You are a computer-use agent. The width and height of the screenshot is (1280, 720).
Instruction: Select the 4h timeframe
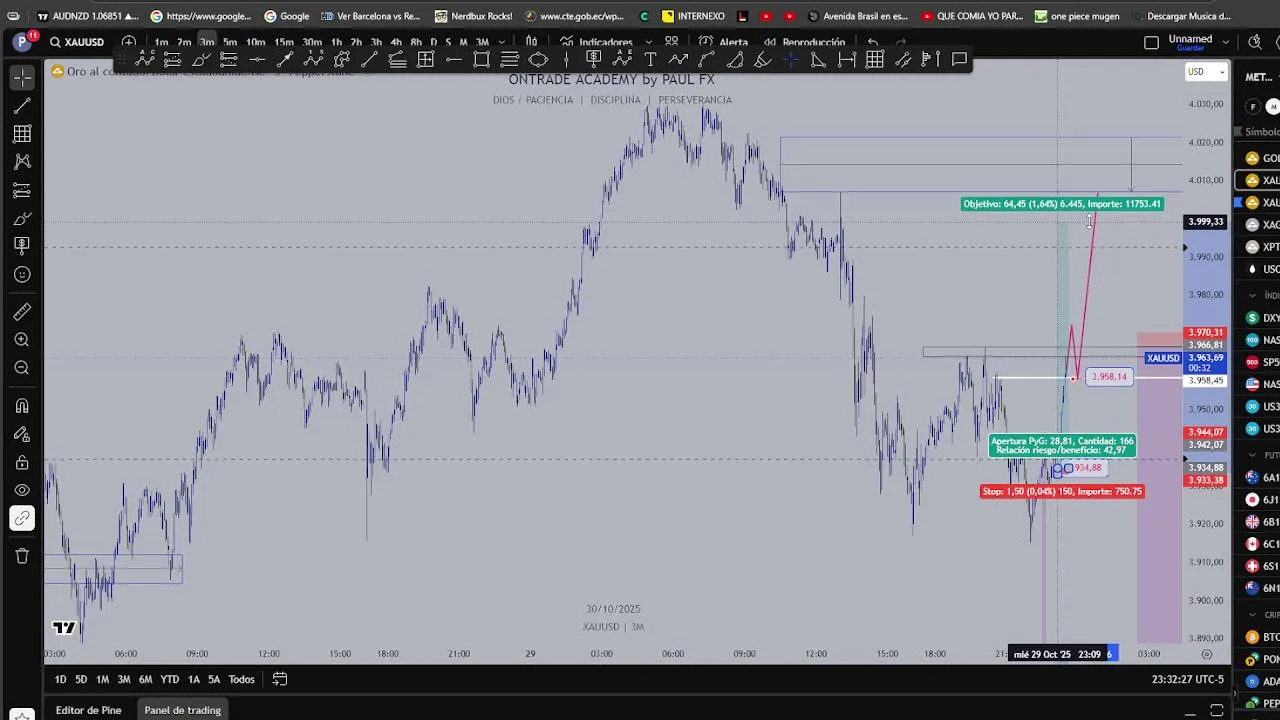[396, 42]
